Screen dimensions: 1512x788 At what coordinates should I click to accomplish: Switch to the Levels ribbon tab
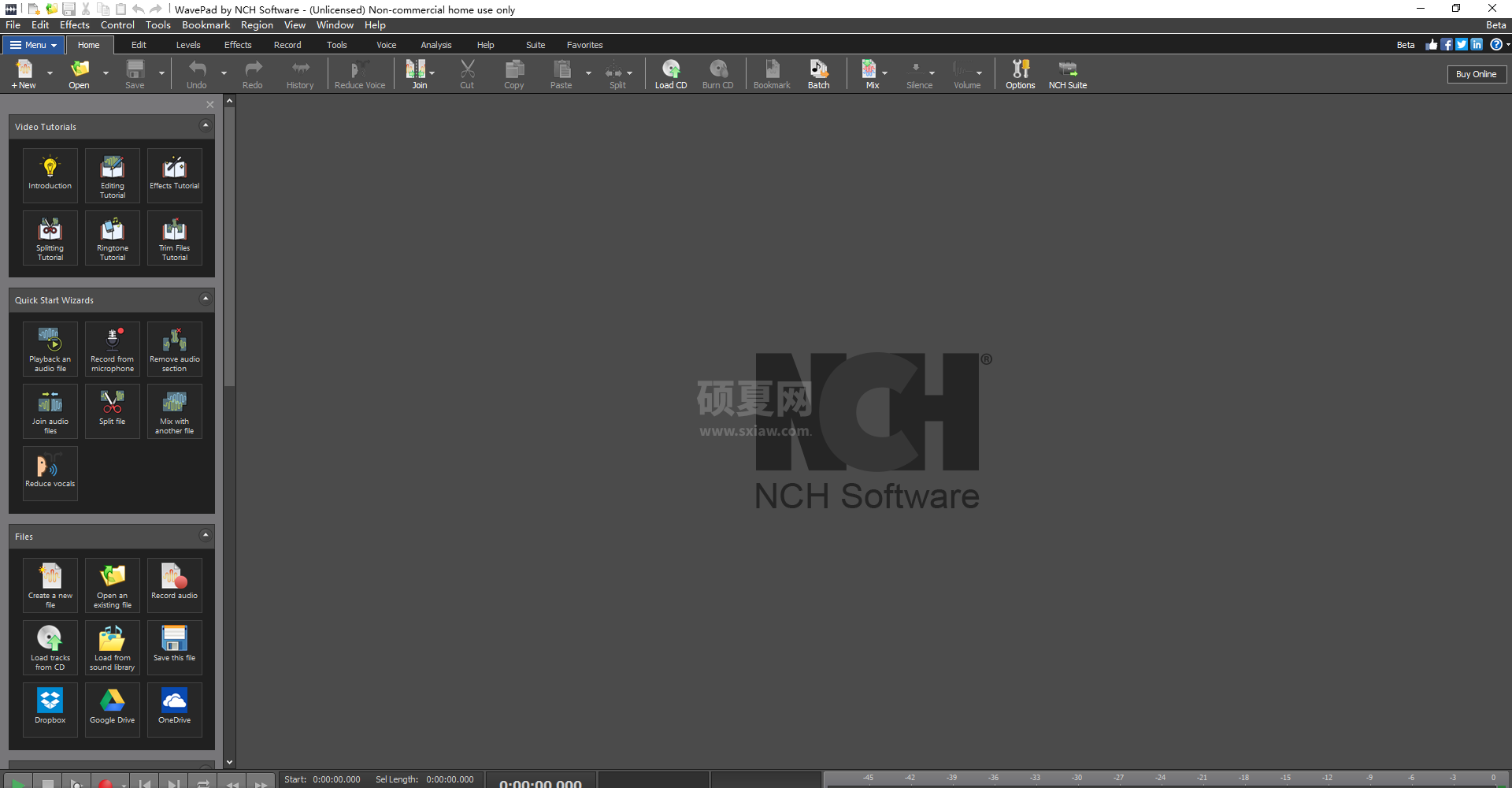188,45
